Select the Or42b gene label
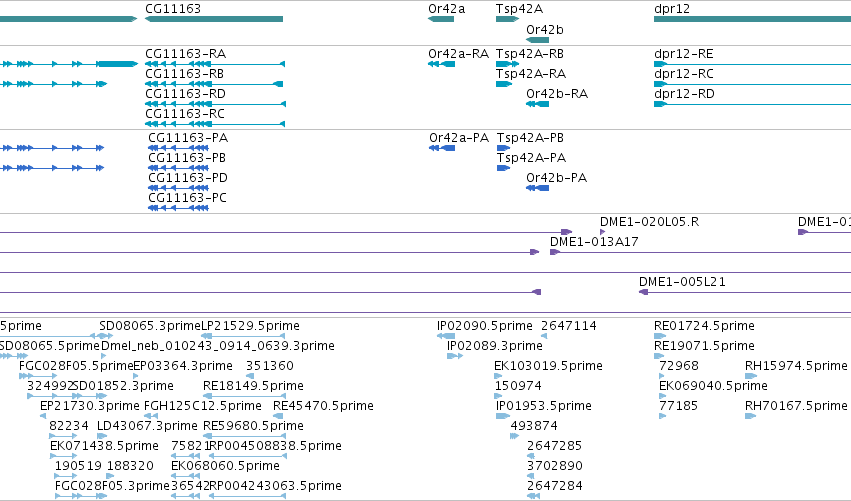Image resolution: width=851 pixels, height=501 pixels. tap(544, 30)
